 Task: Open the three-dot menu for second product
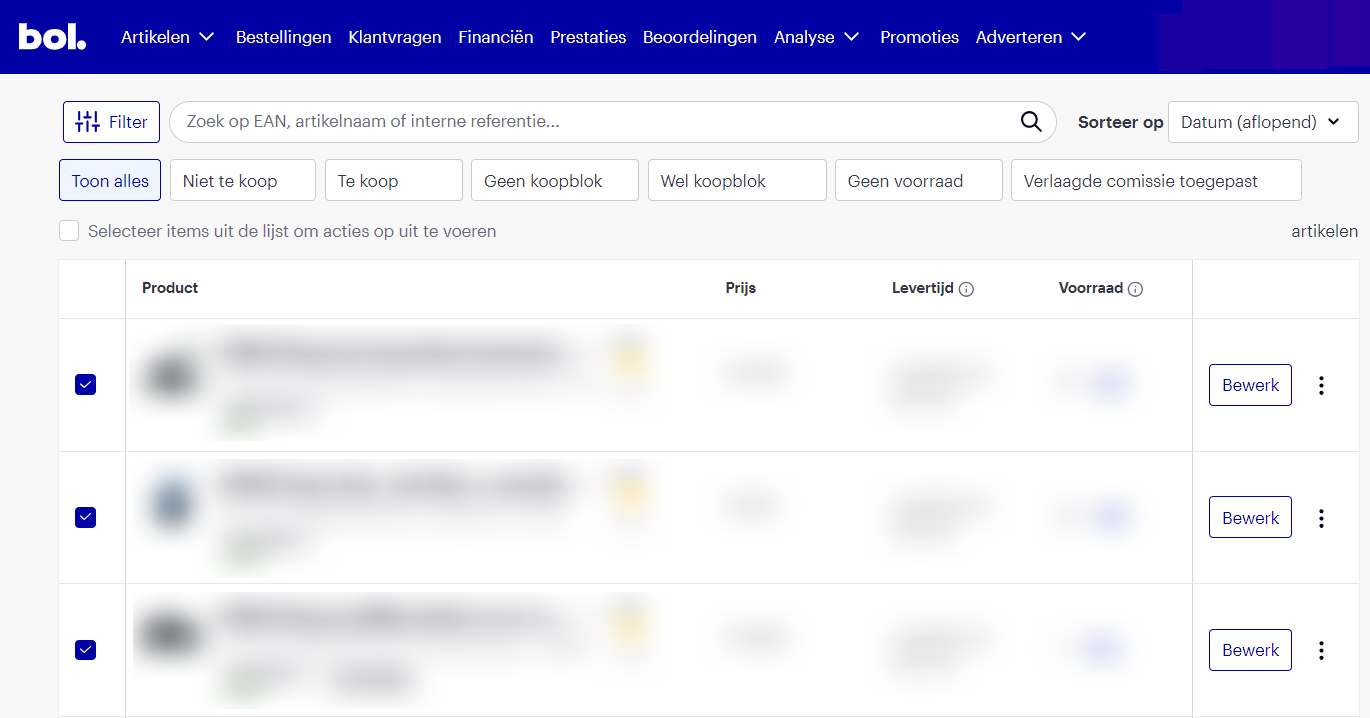point(1321,518)
